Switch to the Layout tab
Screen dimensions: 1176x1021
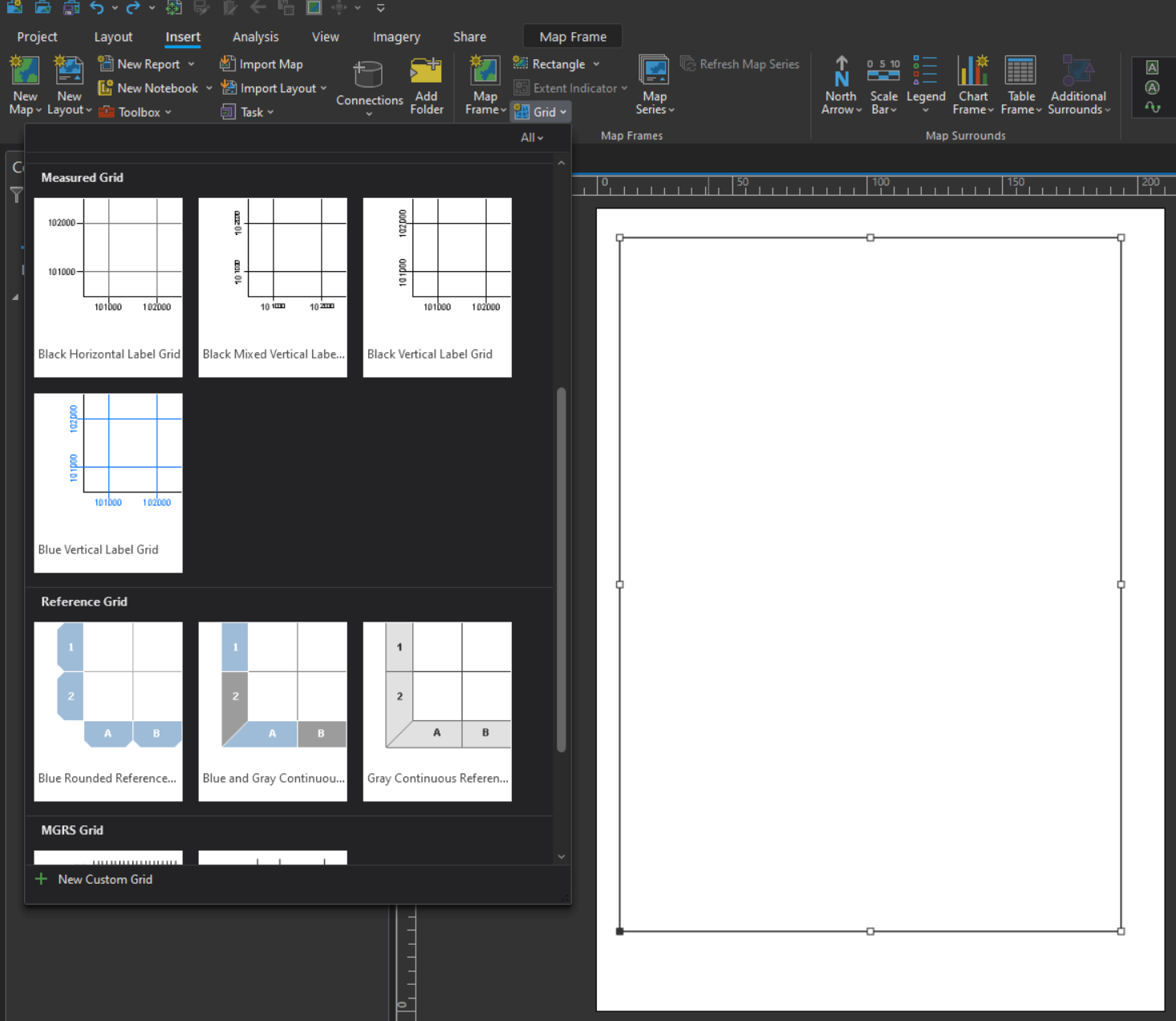click(113, 37)
